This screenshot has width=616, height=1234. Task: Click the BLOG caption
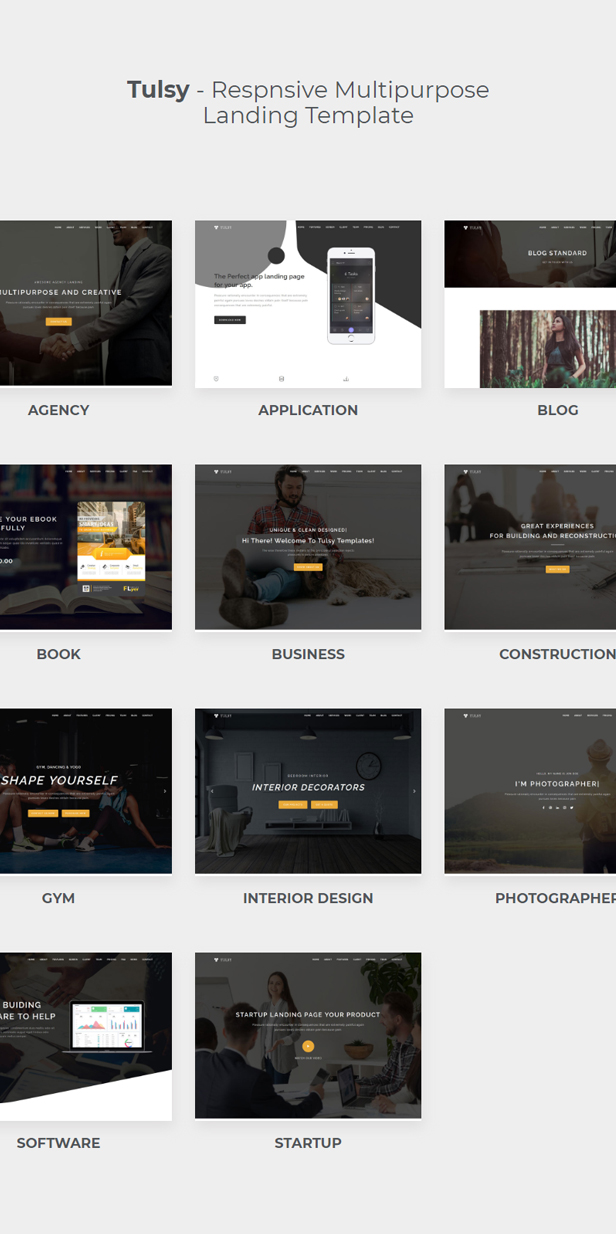[x=558, y=410]
